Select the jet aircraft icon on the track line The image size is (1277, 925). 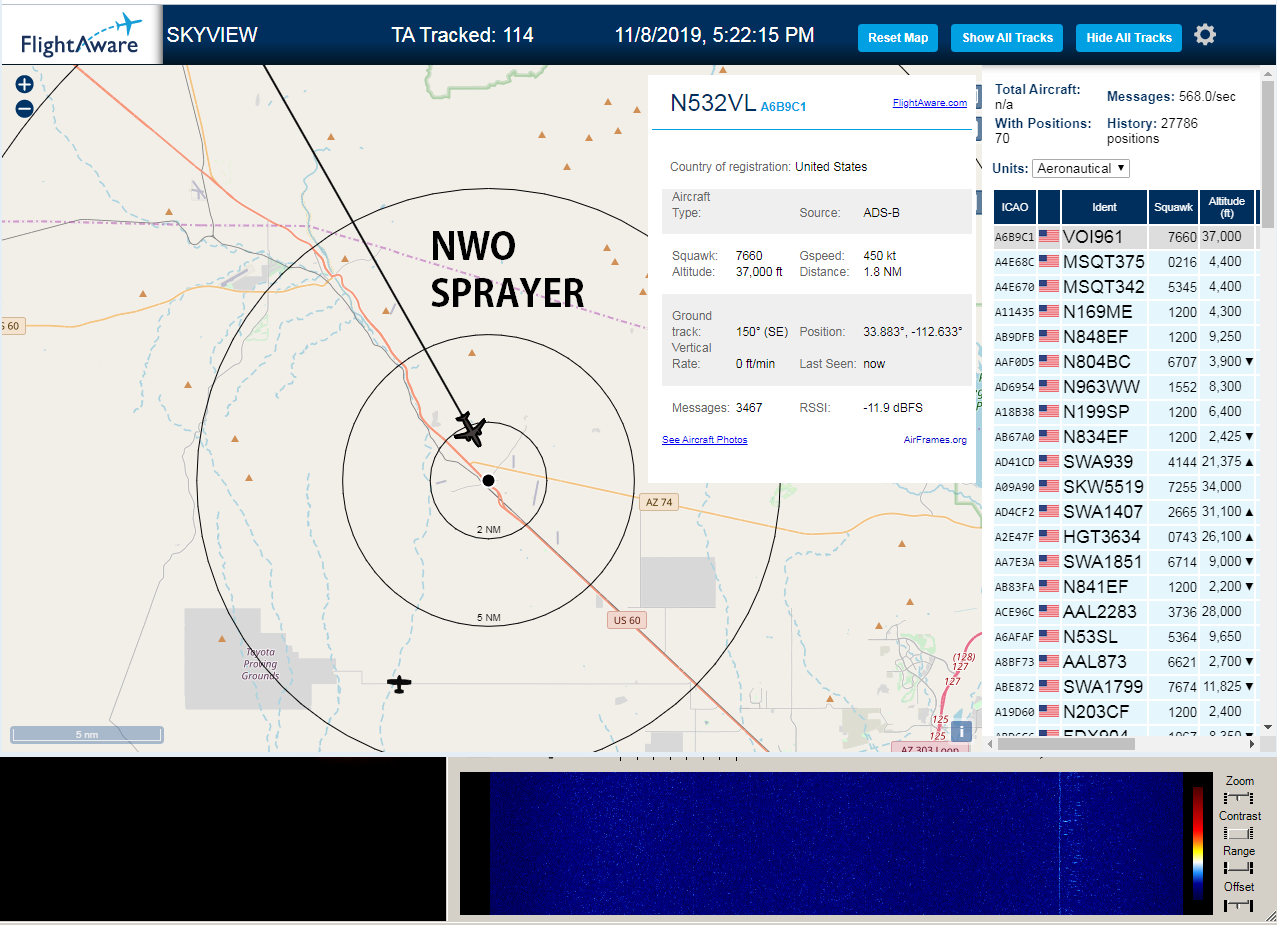(x=470, y=430)
